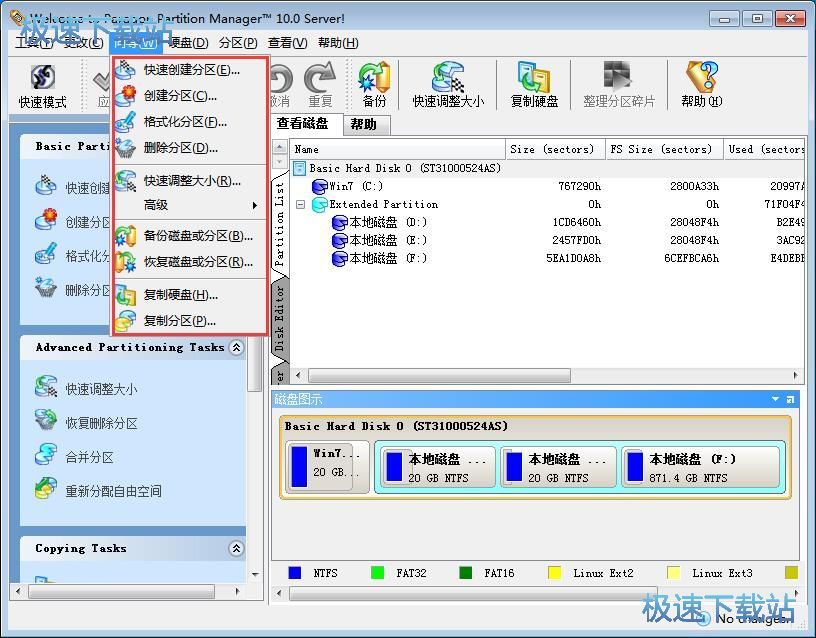The image size is (816, 638).
Task: Click the 快速调整大小 sidebar task icon
Action: click(46, 387)
